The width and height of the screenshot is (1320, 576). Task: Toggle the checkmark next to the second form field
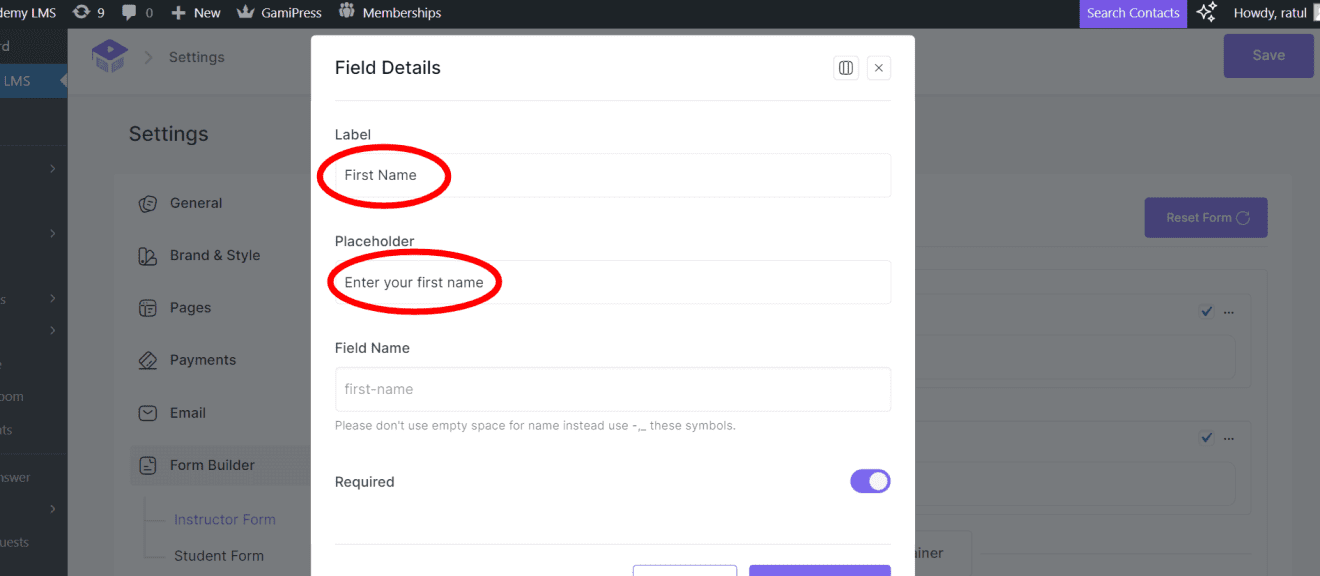(x=1206, y=438)
